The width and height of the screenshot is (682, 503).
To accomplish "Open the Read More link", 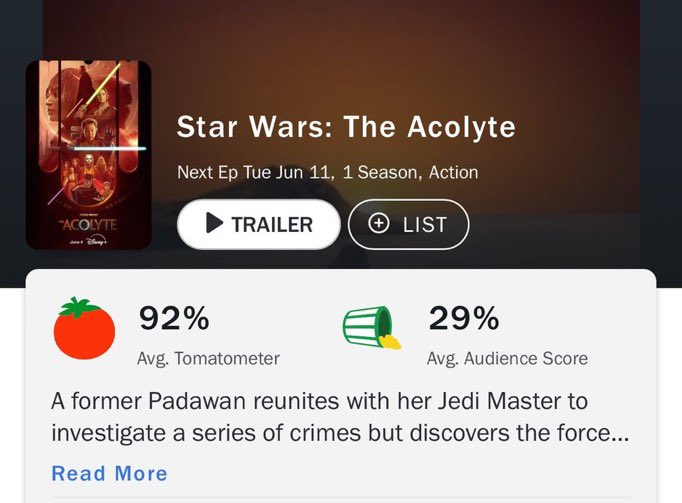I will (109, 473).
